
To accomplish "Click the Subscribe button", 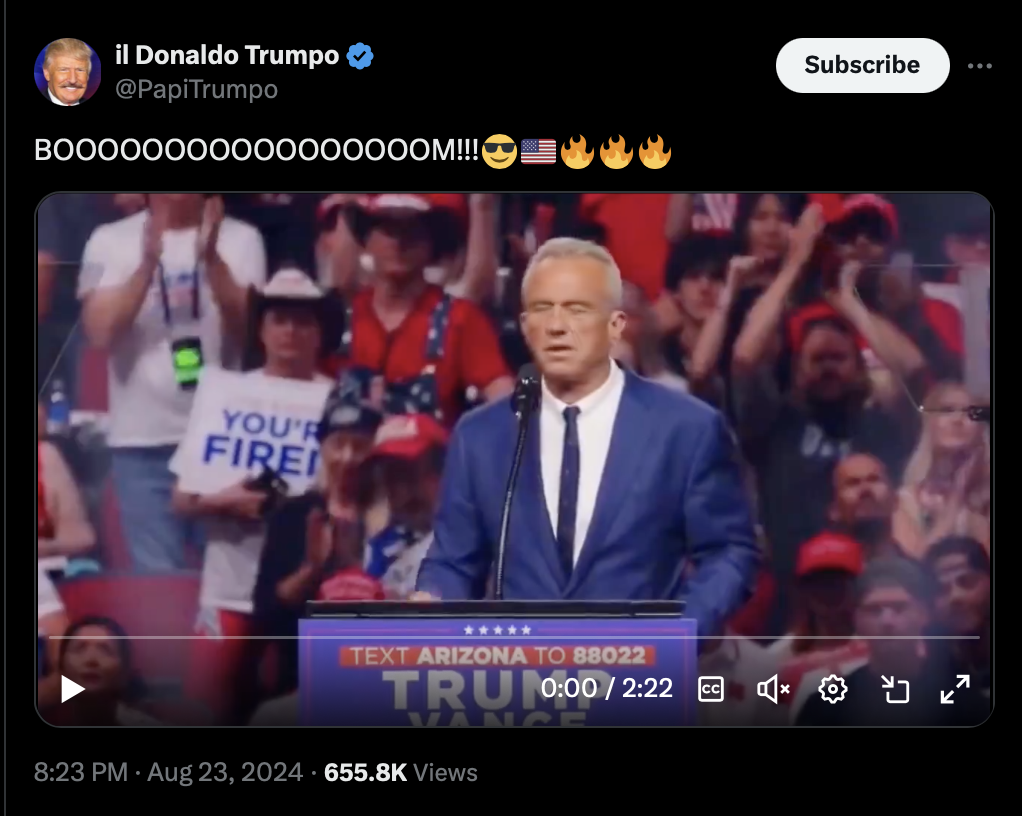I will tap(862, 65).
